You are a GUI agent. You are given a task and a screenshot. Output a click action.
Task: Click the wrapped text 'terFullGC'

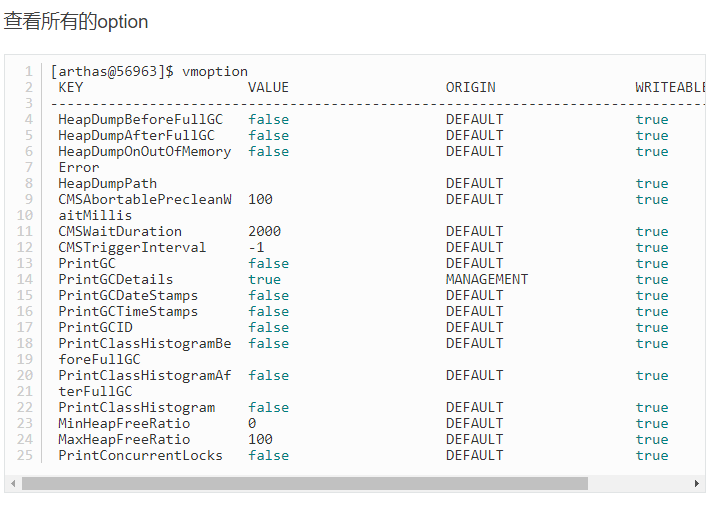[x=95, y=391]
